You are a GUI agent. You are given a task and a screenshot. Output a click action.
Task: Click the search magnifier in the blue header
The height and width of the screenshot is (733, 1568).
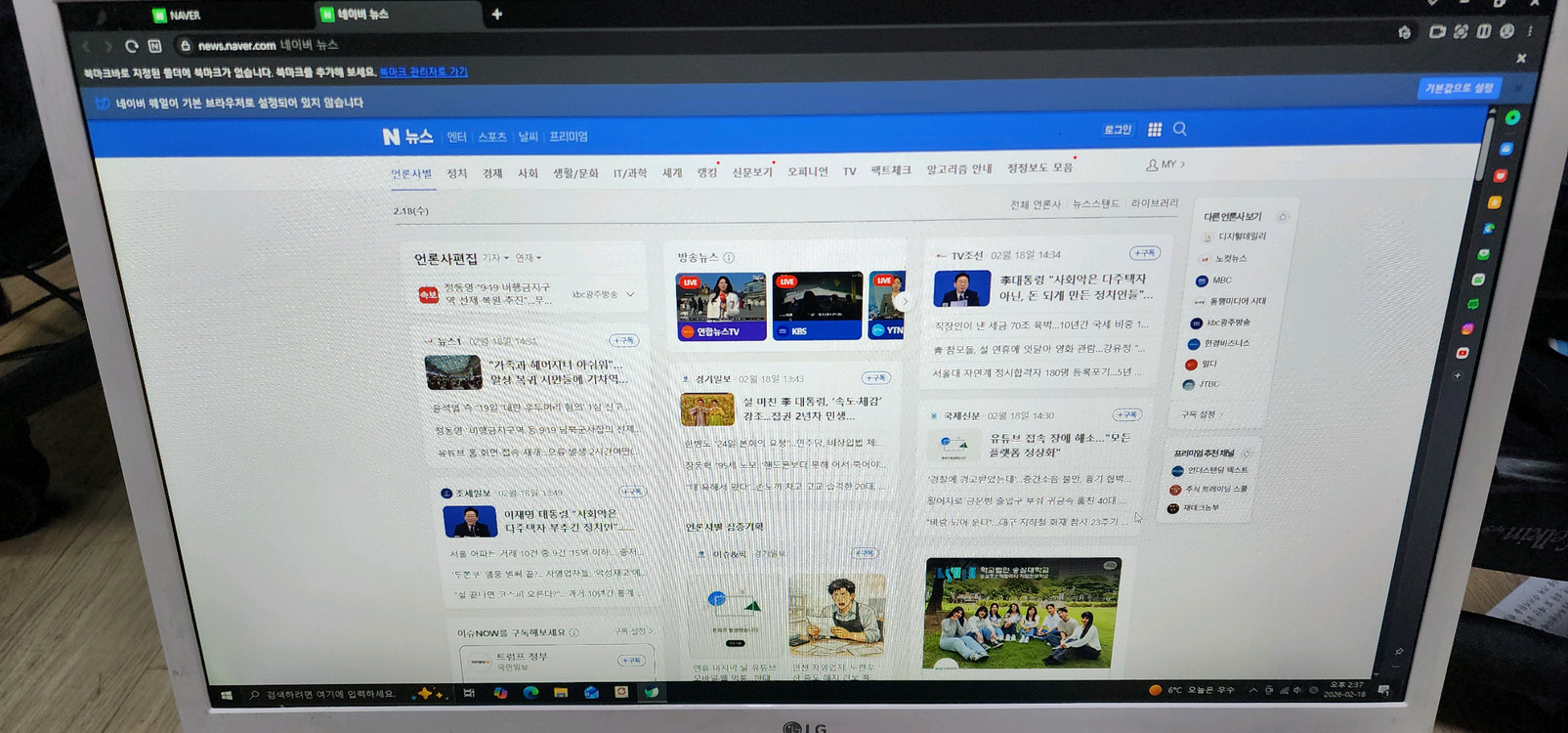(x=1180, y=129)
